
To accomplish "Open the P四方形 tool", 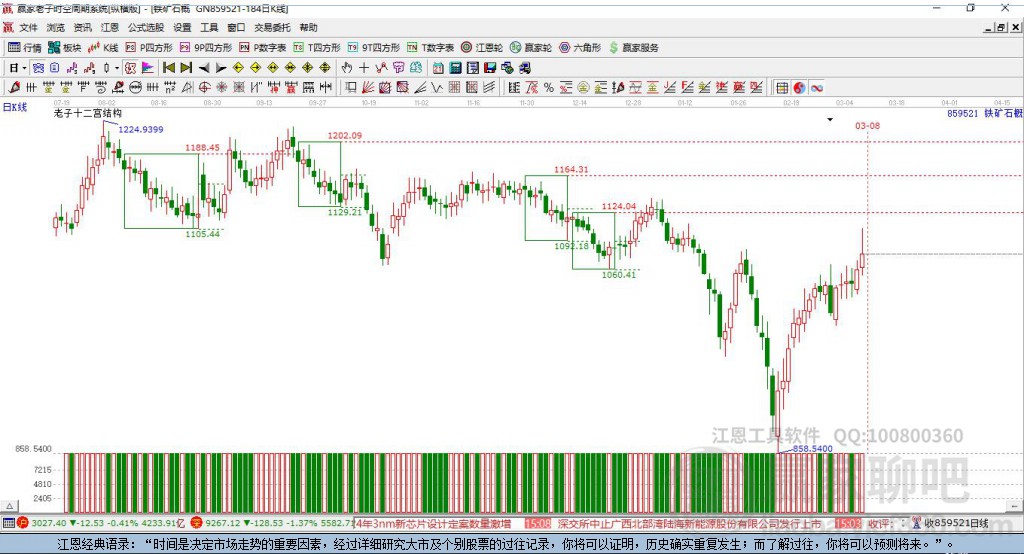I will pyautogui.click(x=149, y=48).
